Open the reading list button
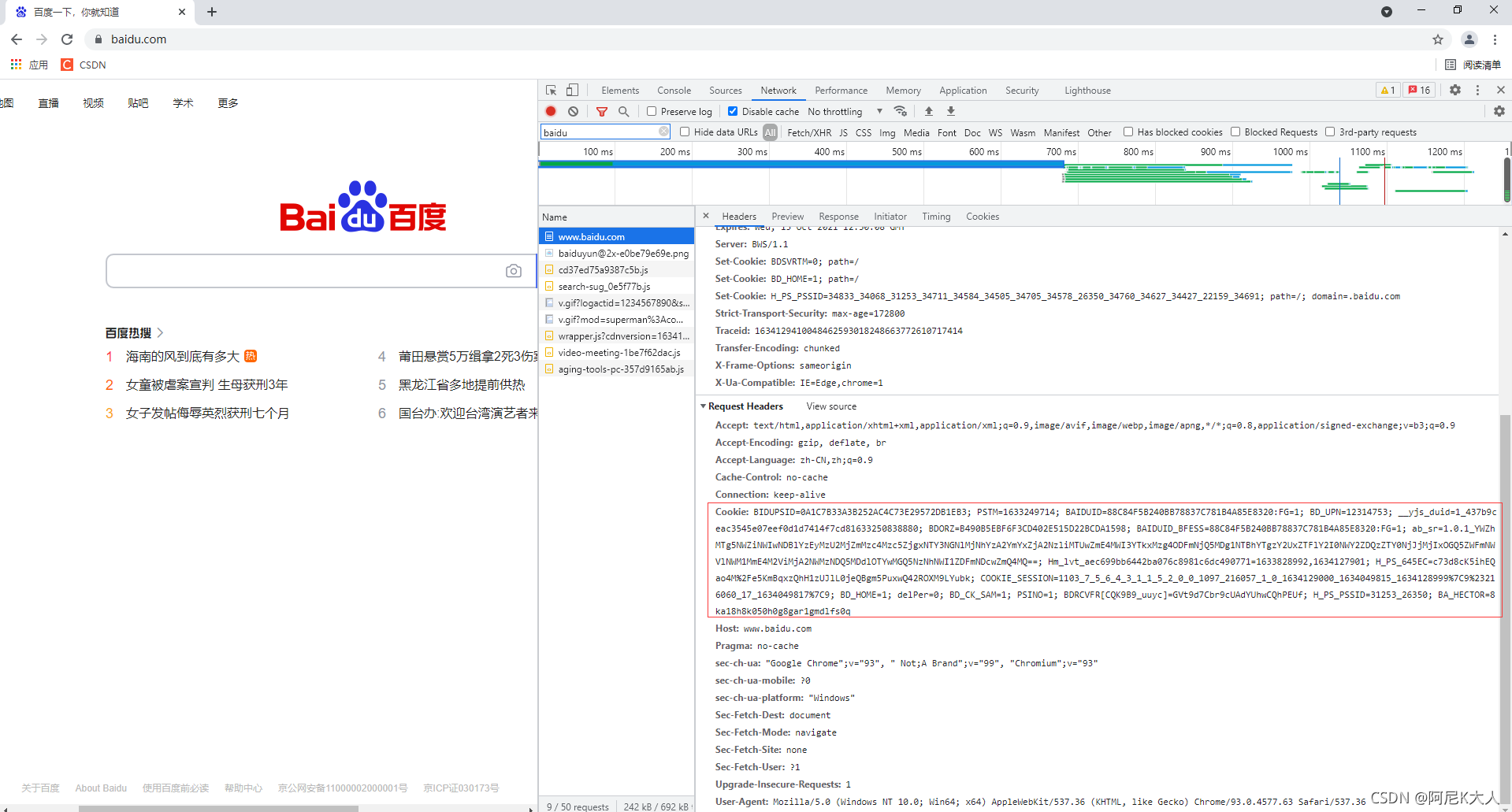The height and width of the screenshot is (812, 1512). coord(1473,65)
